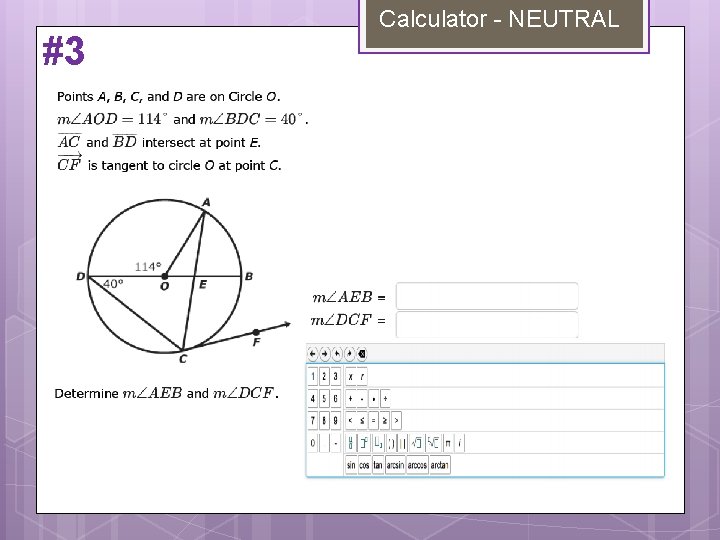Click the arctan function button
Screen dimensions: 720x540
pyautogui.click(x=439, y=465)
